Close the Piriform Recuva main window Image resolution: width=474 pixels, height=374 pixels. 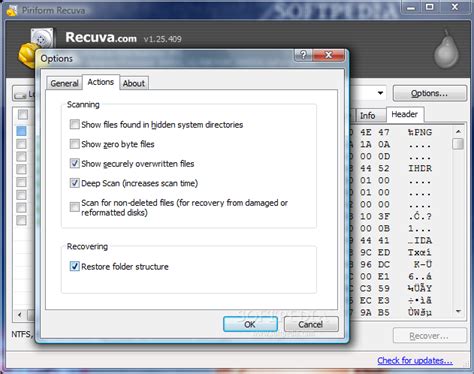[x=455, y=7]
